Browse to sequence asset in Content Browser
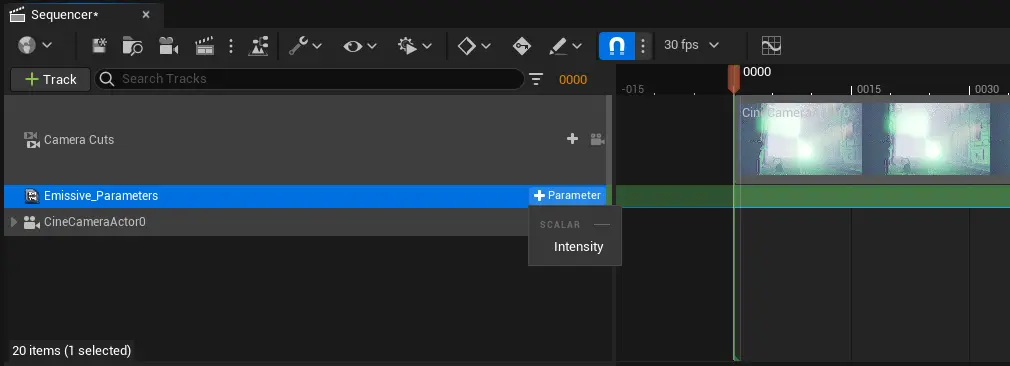Image resolution: width=1010 pixels, height=366 pixels. click(x=132, y=45)
